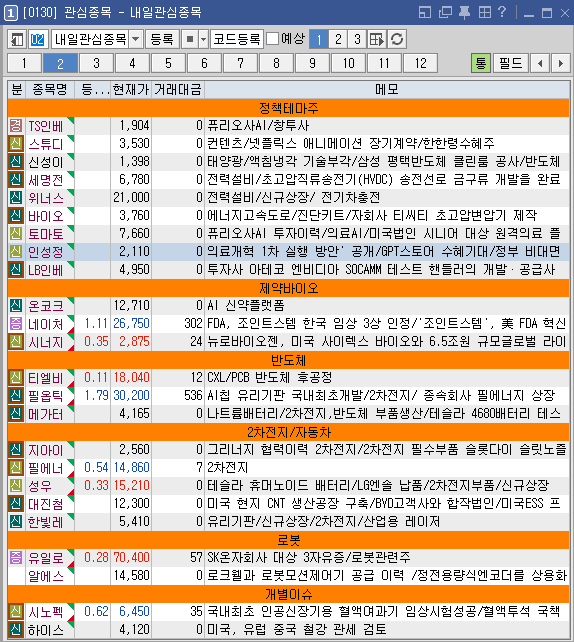Image resolution: width=574 pixels, height=642 pixels.
Task: Select view mode 2 in toolbar
Action: [338, 39]
